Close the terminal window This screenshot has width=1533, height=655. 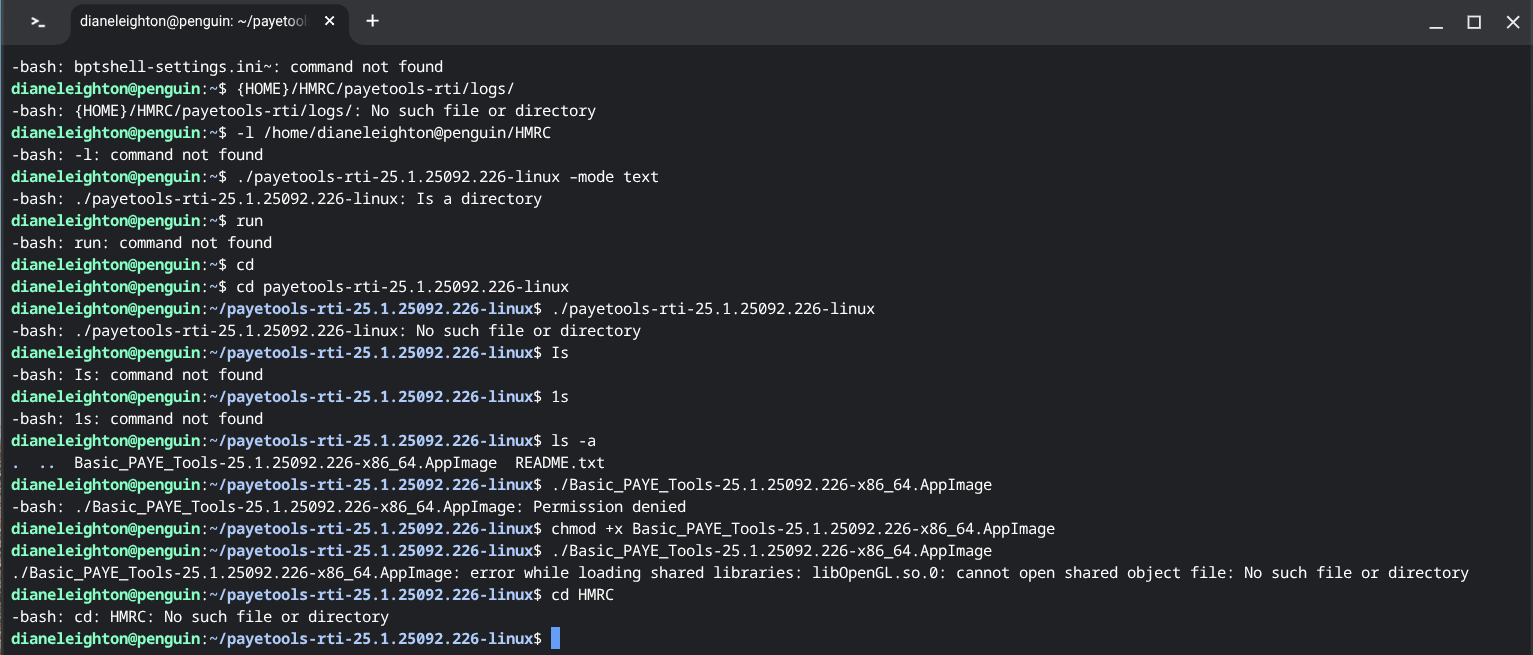[x=1512, y=21]
